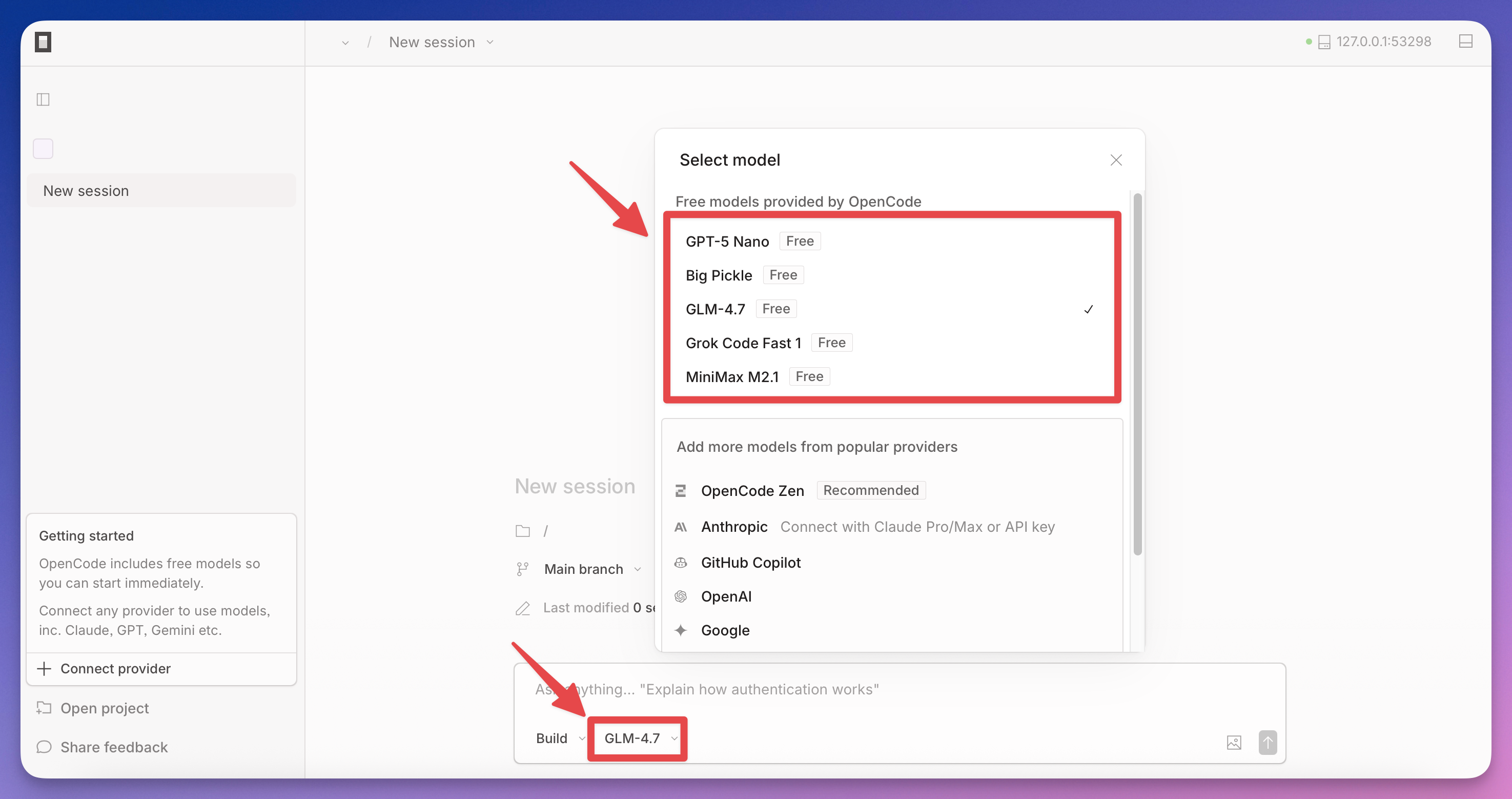Select New session in the sidebar

click(86, 190)
